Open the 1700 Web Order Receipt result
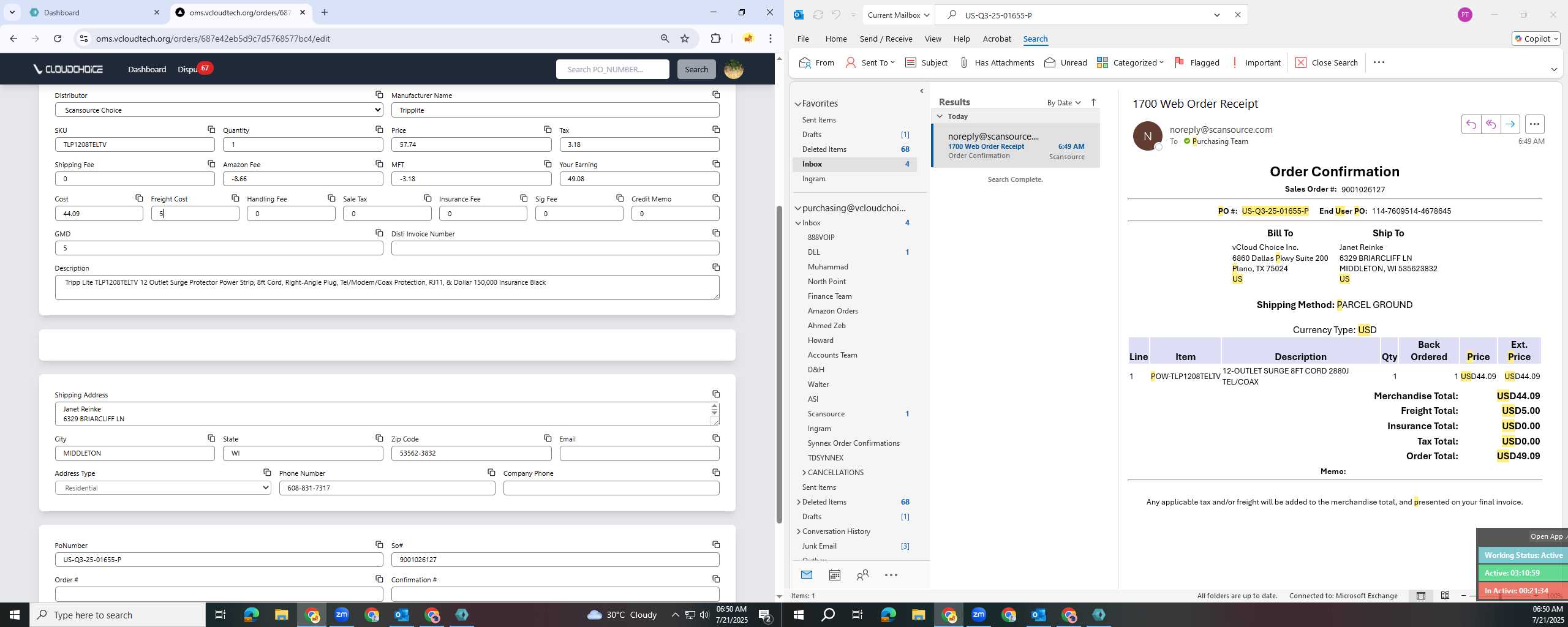 point(1016,146)
